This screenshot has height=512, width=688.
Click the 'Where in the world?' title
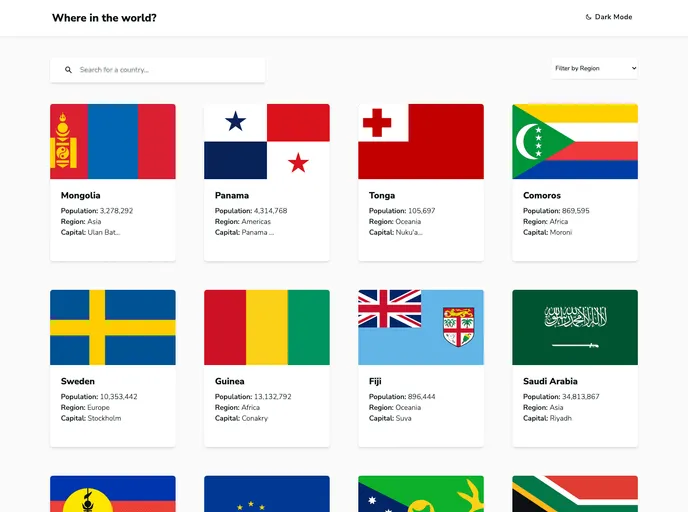104,17
